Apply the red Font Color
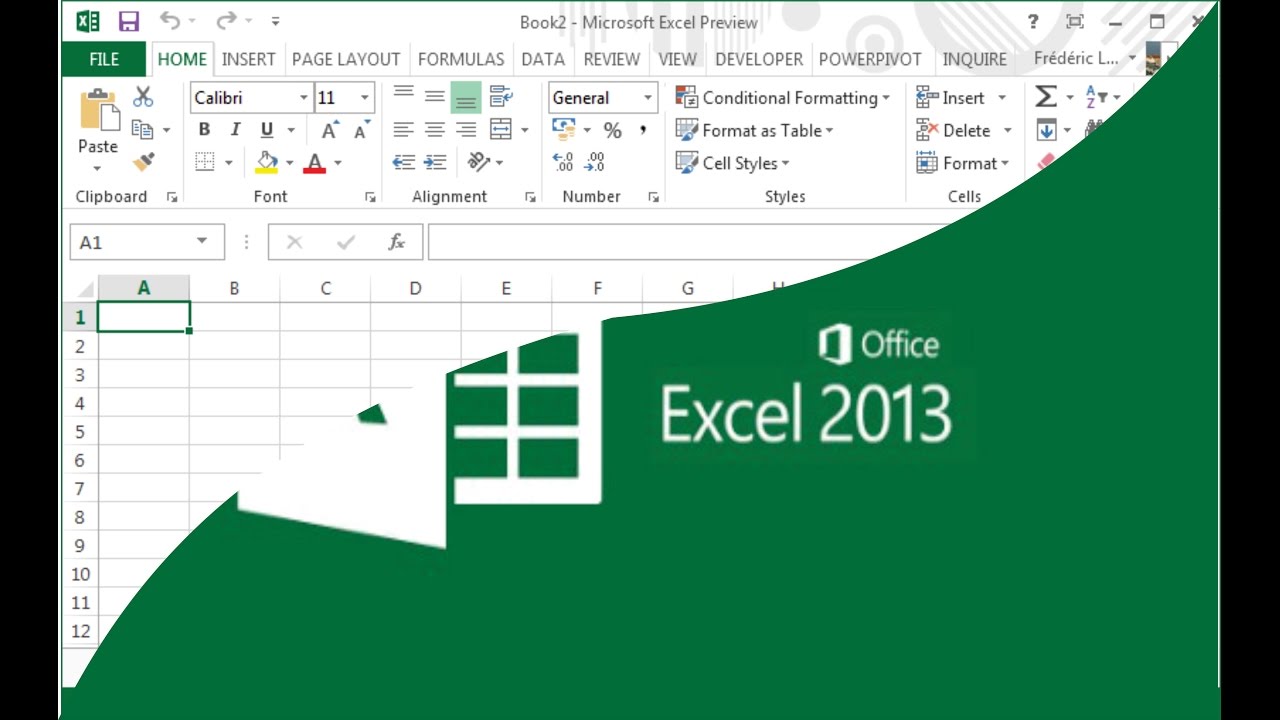Screen dimensions: 1280x720 tap(314, 162)
